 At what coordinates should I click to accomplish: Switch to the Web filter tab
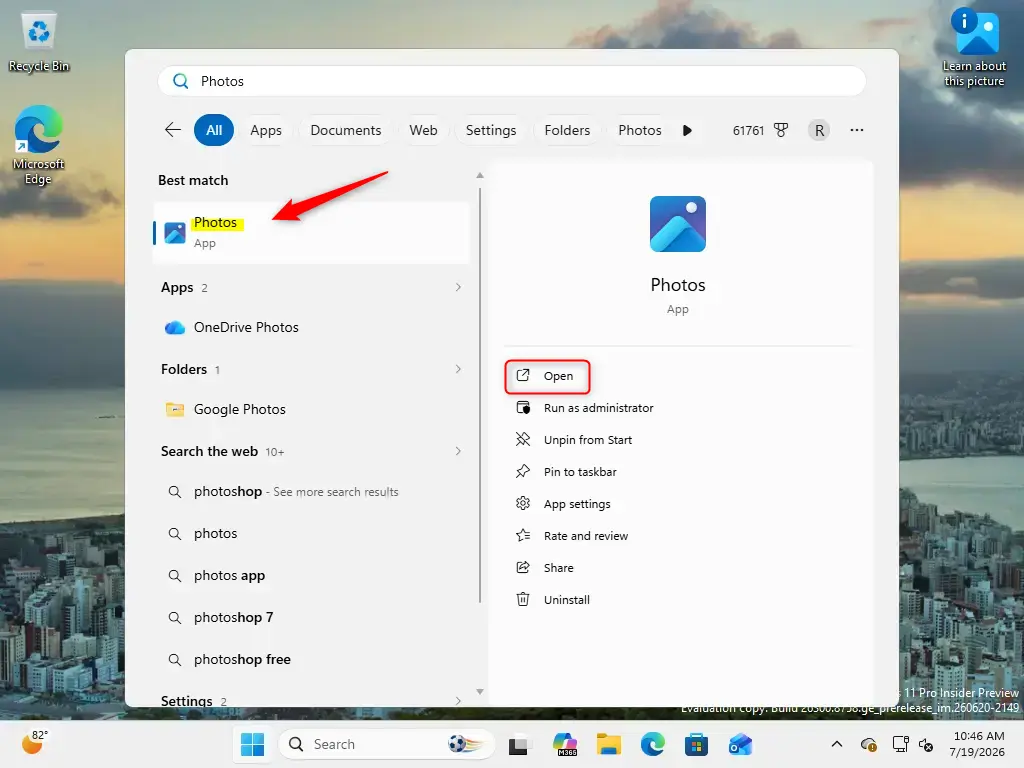pyautogui.click(x=423, y=130)
